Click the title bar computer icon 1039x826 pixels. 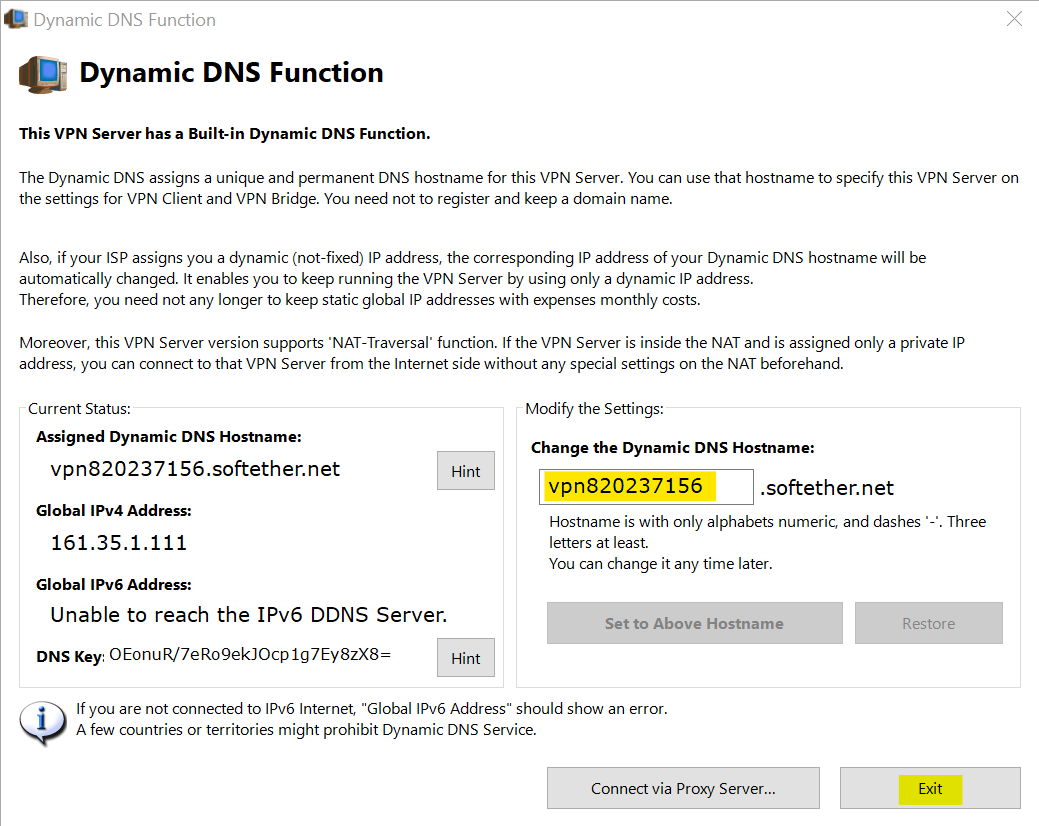click(x=15, y=19)
